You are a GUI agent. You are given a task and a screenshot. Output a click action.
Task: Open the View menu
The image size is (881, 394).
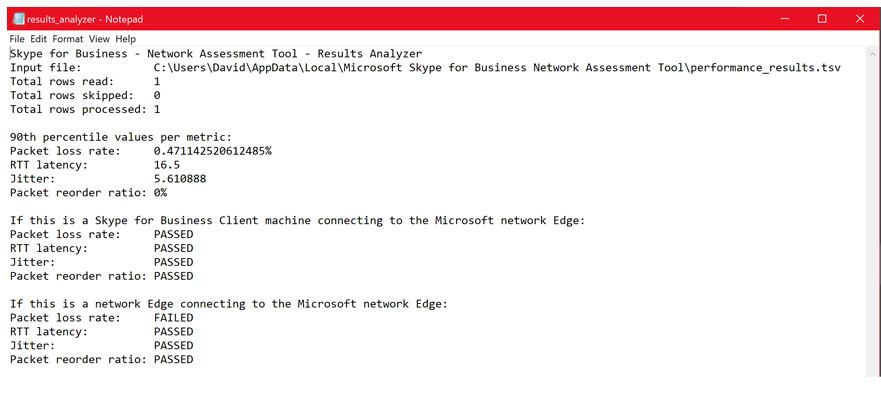point(99,39)
